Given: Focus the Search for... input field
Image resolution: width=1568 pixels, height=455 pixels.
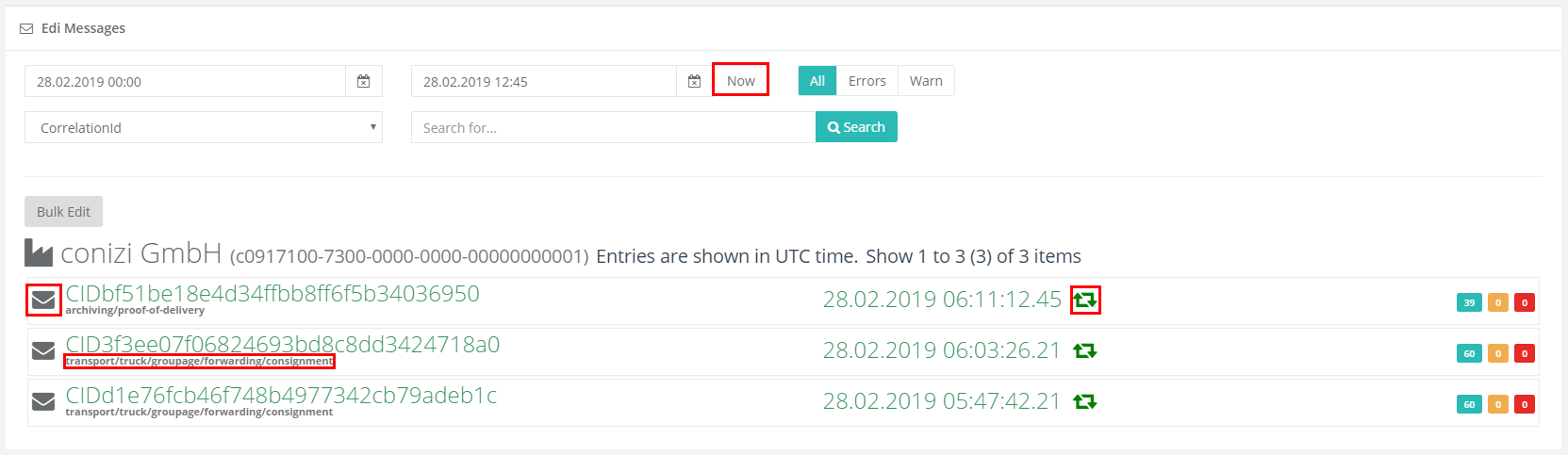Looking at the screenshot, I should [613, 127].
